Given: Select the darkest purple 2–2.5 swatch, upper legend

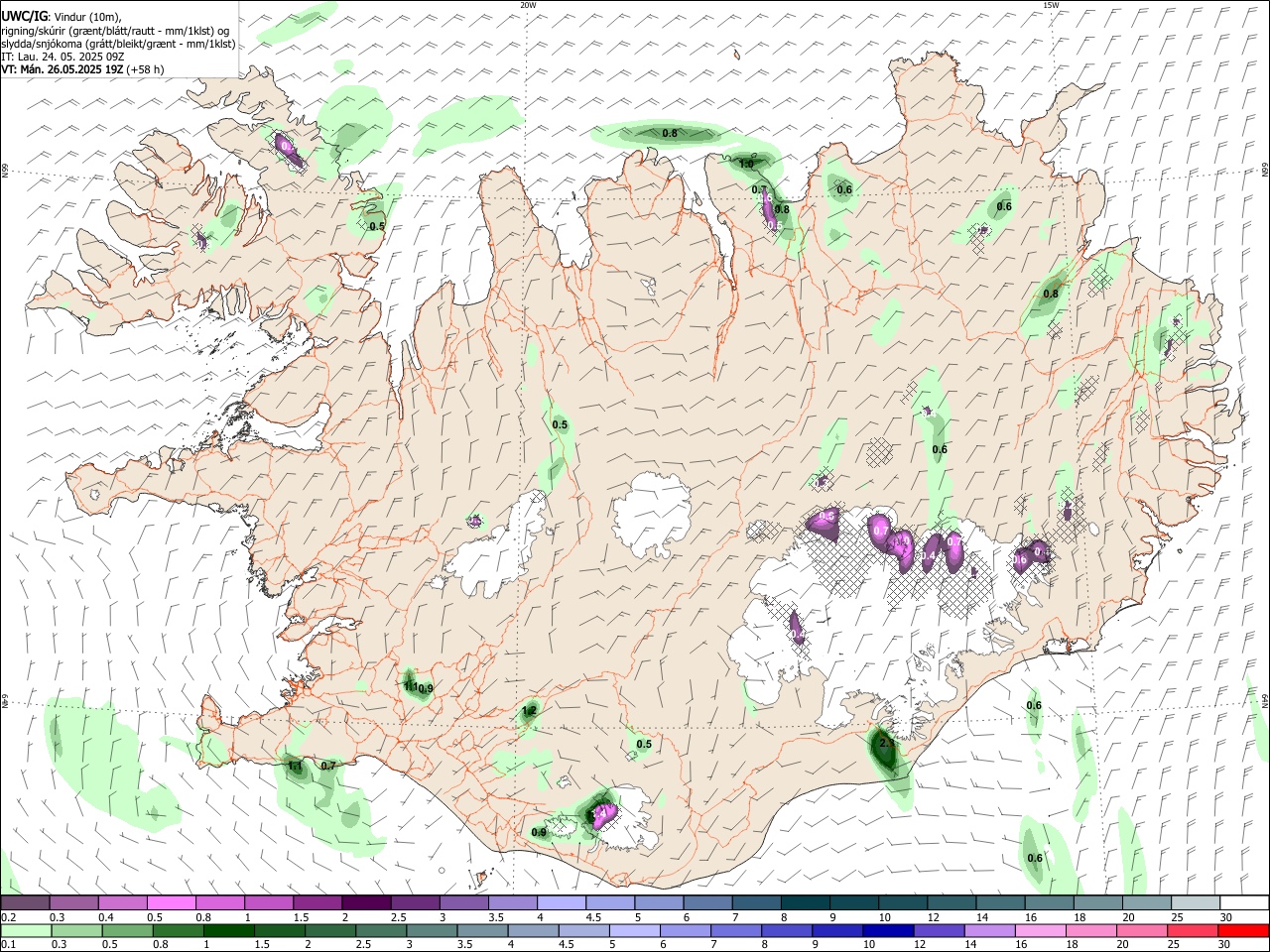Looking at the screenshot, I should coord(365,902).
